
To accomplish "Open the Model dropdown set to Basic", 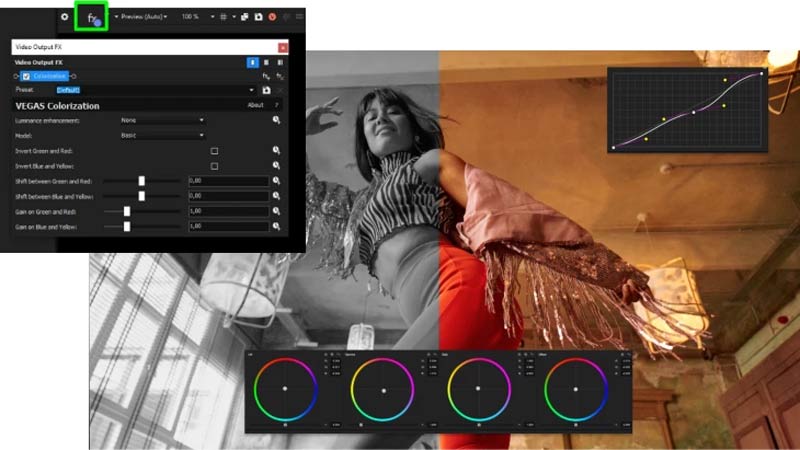I will point(162,134).
